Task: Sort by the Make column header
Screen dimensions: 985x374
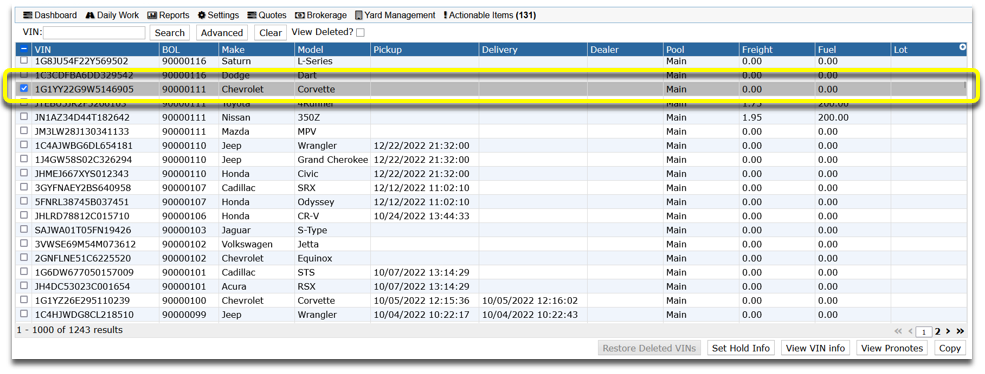Action: 256,50
